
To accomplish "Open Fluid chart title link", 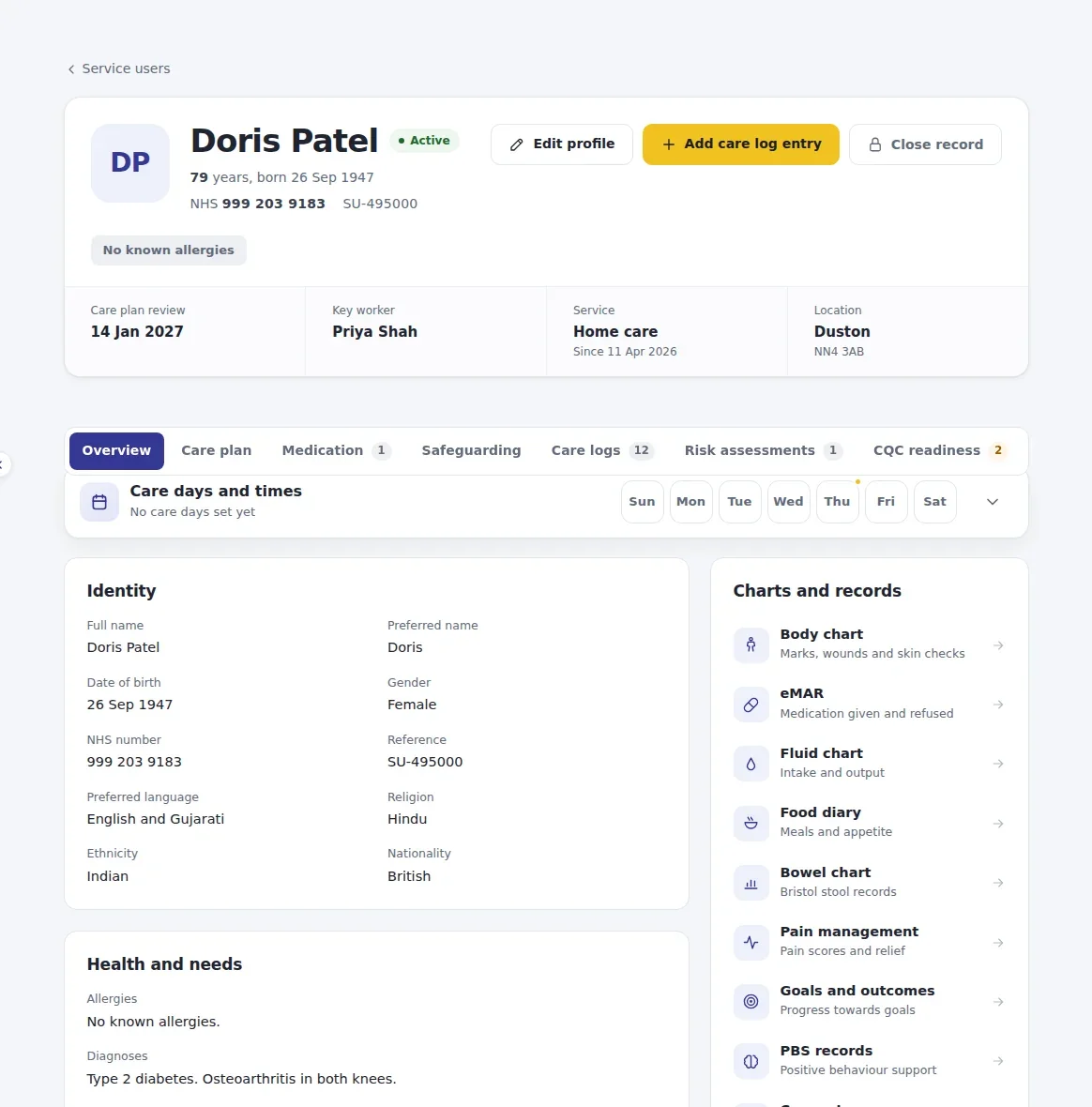I will coord(822,753).
